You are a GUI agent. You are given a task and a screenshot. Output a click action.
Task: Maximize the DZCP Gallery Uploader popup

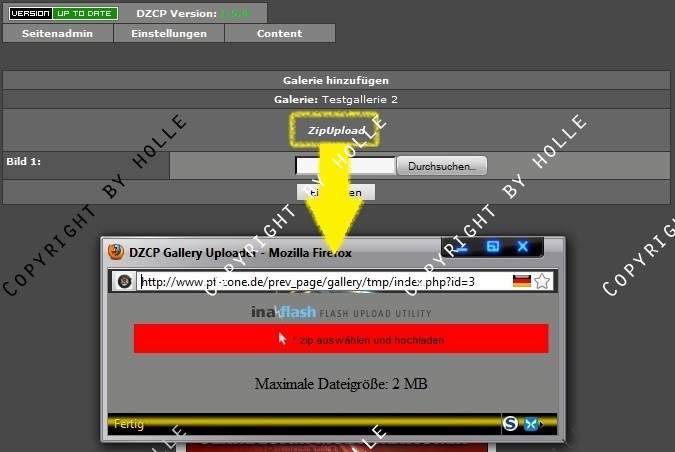point(492,247)
